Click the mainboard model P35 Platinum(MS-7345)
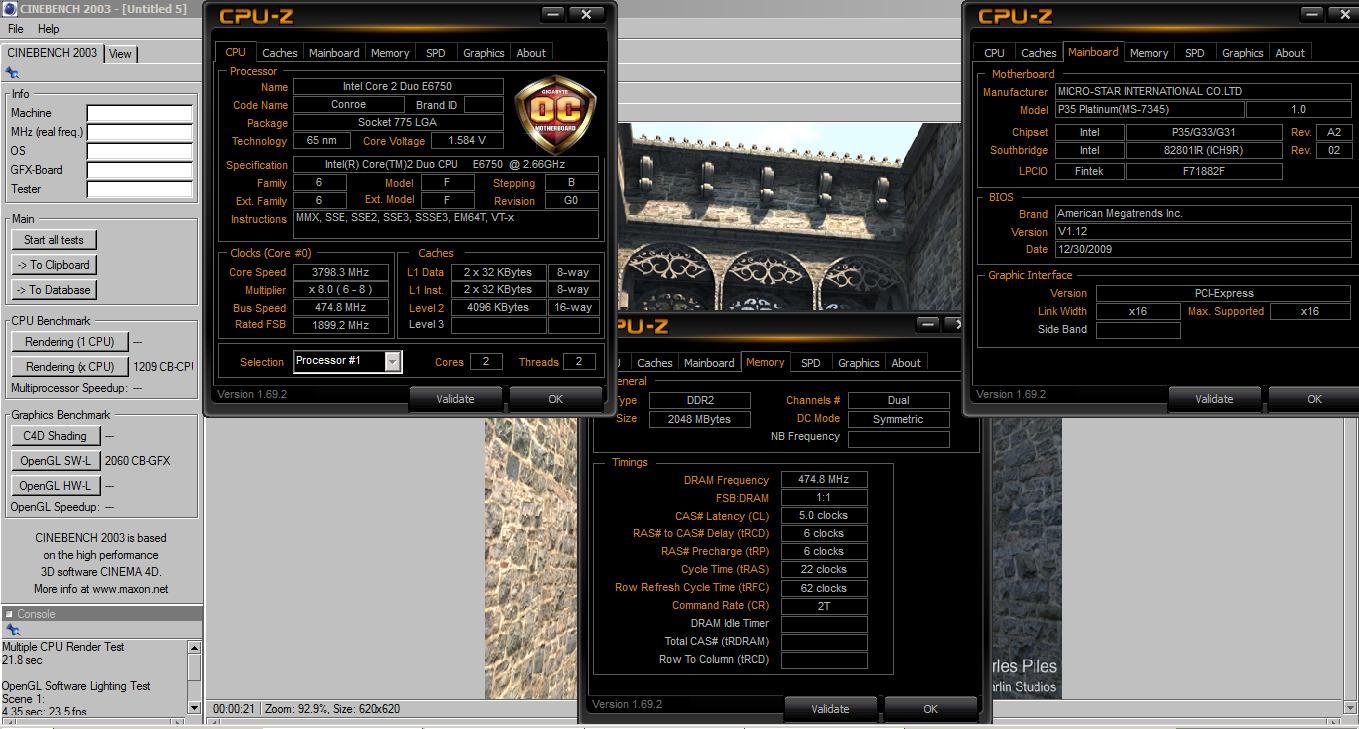This screenshot has height=729, width=1359. coord(1149,110)
